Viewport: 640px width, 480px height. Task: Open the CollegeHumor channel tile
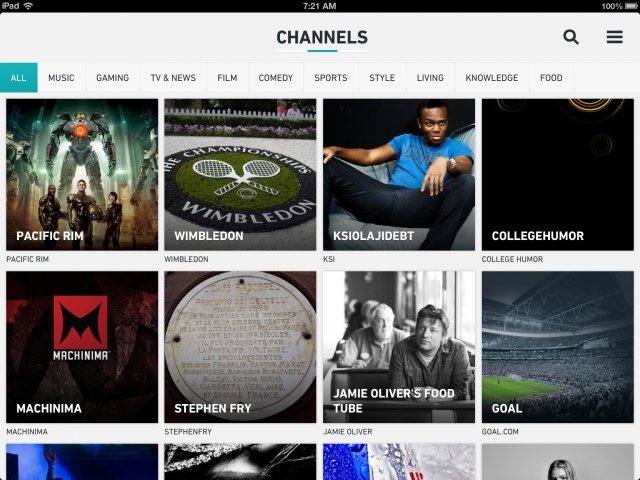click(558, 175)
